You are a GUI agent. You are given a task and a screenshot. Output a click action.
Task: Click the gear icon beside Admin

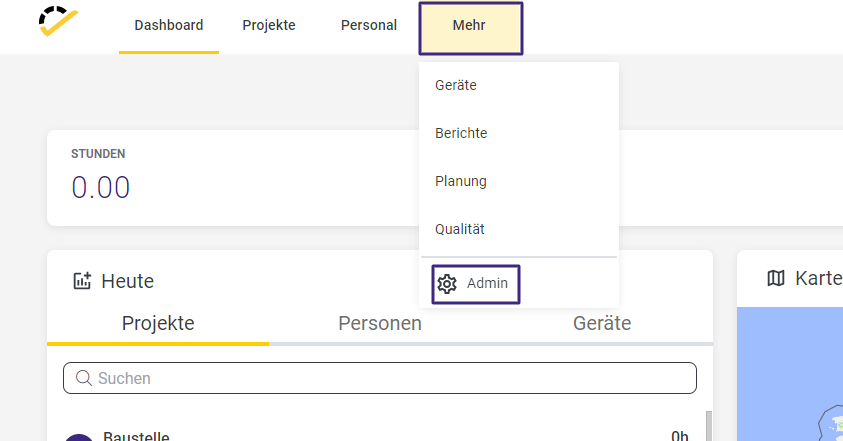pyautogui.click(x=447, y=284)
